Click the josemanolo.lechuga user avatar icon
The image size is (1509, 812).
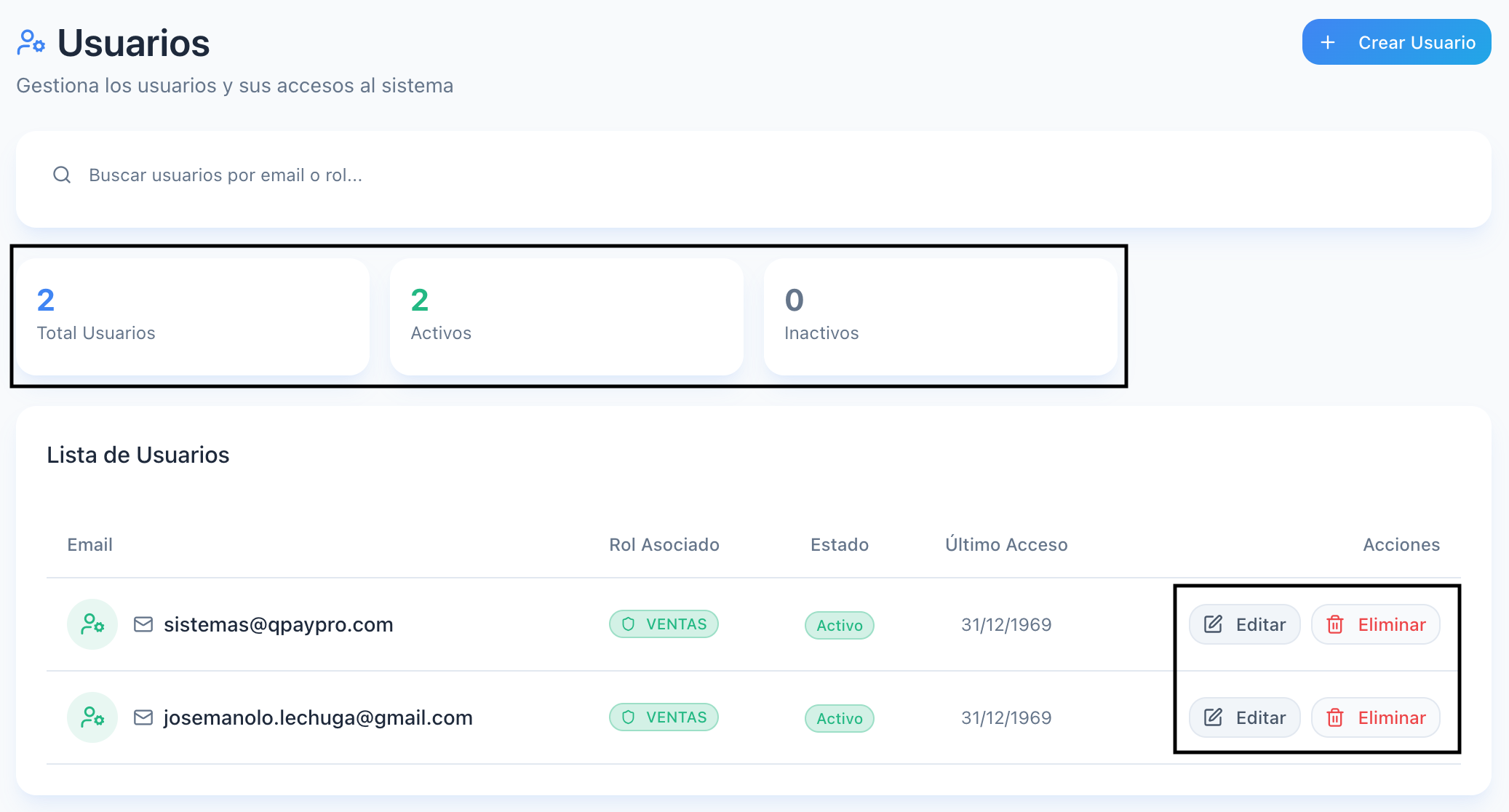click(x=92, y=717)
